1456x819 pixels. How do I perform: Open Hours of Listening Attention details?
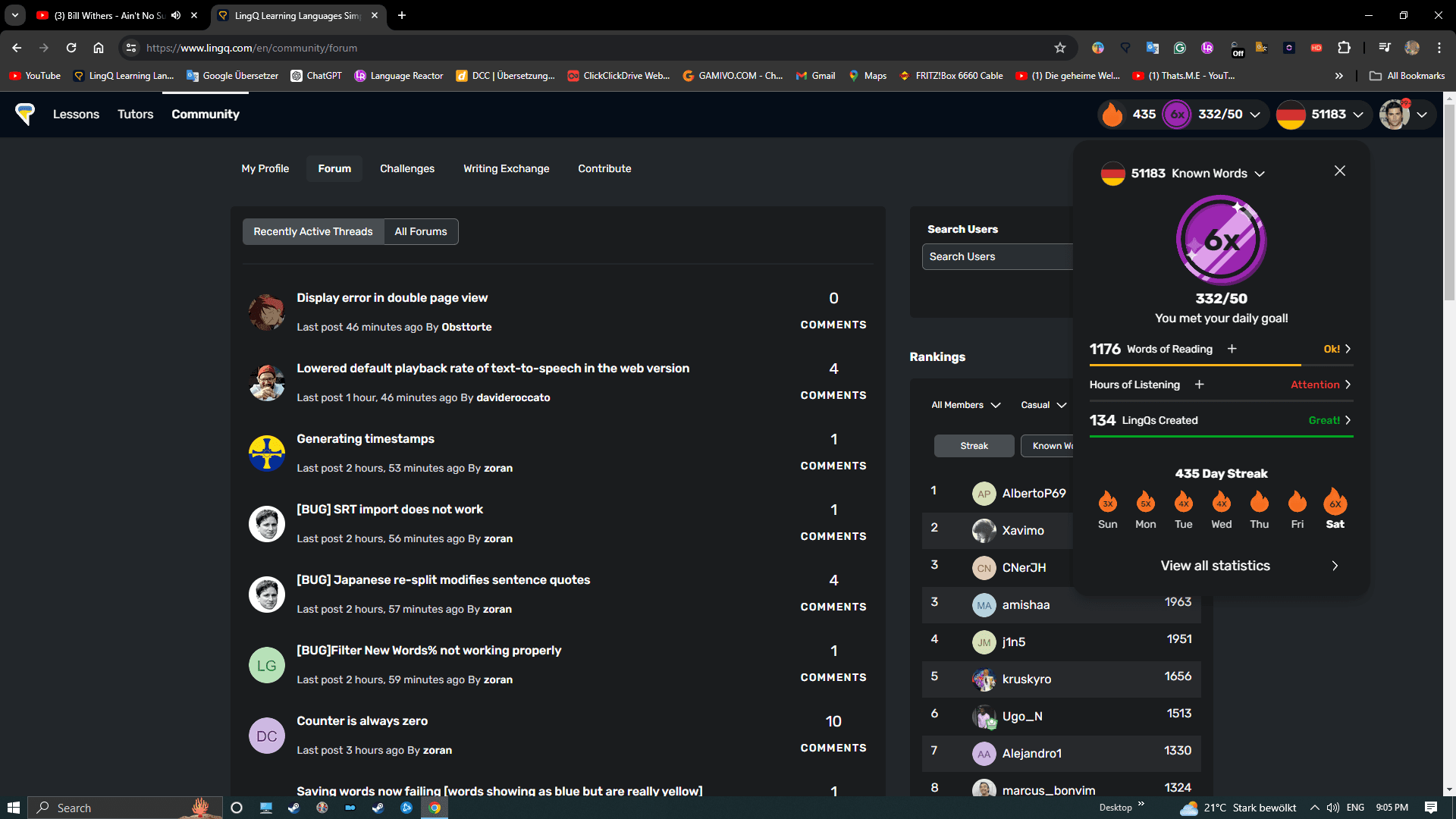[x=1321, y=384]
